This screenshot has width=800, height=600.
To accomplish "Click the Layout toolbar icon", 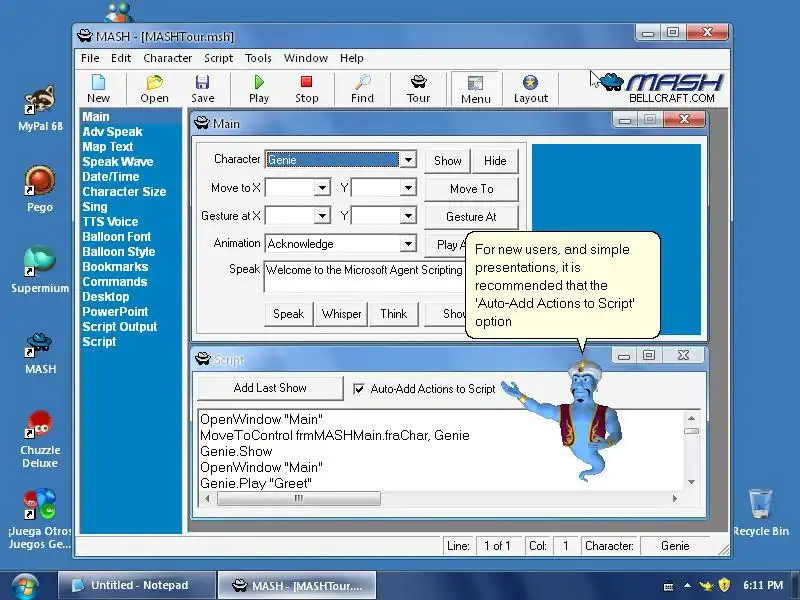I will tap(531, 89).
